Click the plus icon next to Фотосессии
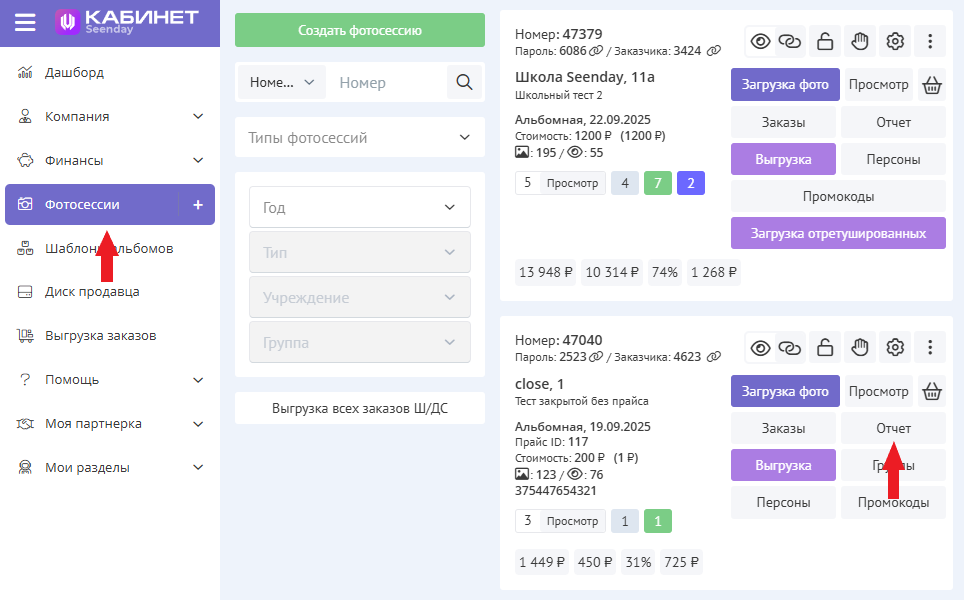The width and height of the screenshot is (964, 600). click(x=197, y=205)
